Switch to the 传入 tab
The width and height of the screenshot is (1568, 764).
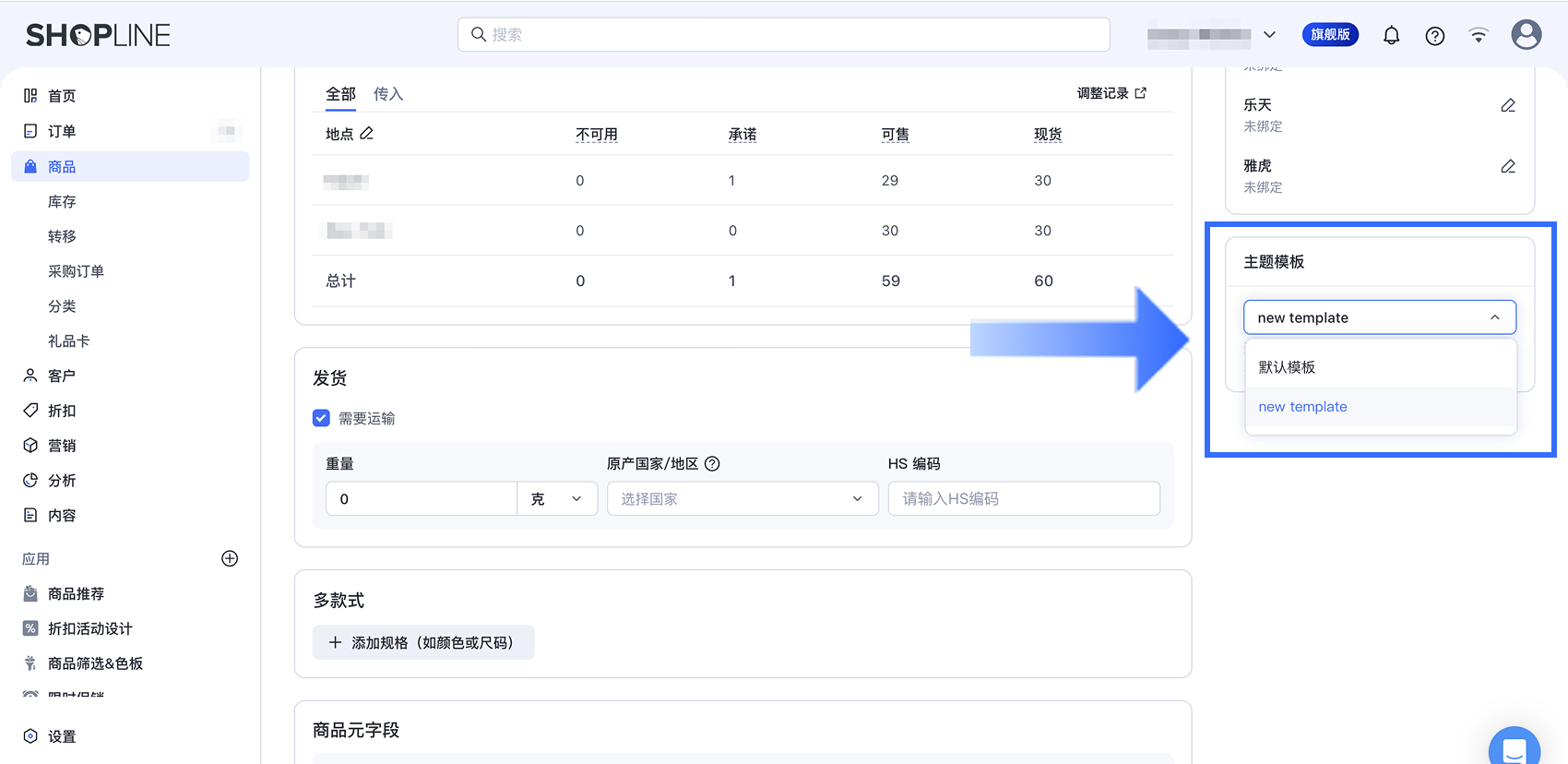pos(388,94)
